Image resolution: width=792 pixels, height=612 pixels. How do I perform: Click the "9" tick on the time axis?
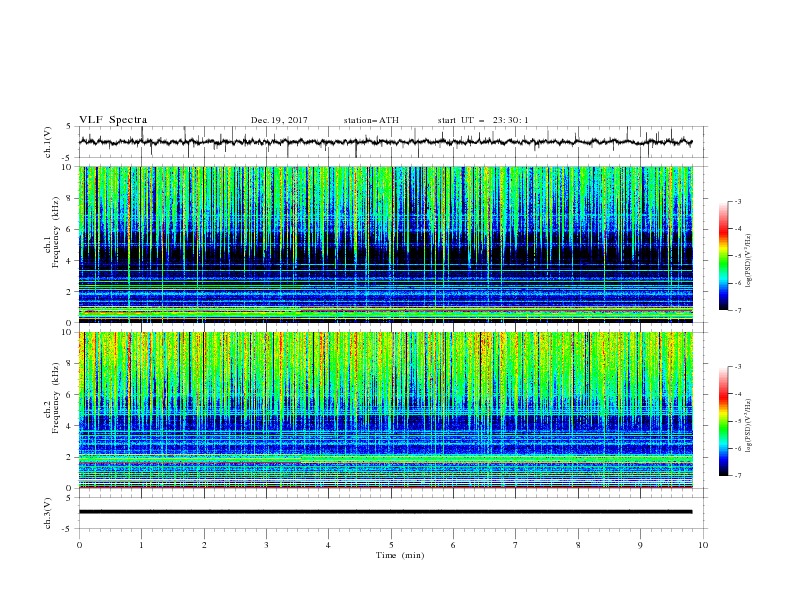(x=640, y=545)
